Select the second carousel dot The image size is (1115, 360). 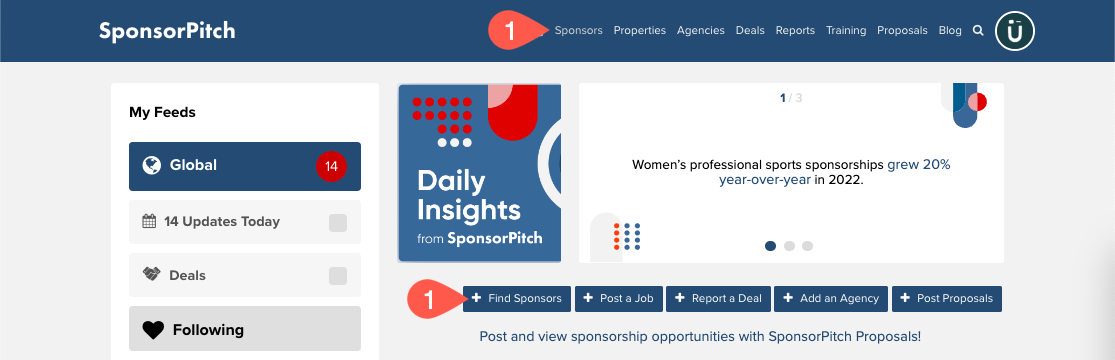[x=789, y=246]
